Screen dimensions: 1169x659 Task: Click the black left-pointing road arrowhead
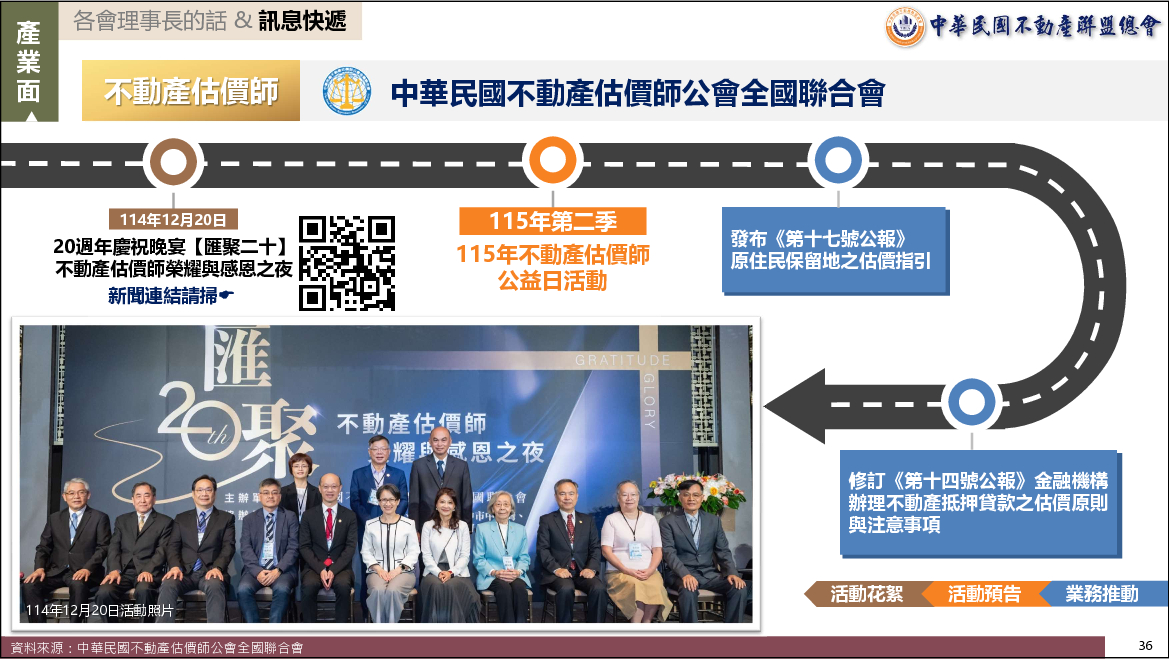click(797, 404)
